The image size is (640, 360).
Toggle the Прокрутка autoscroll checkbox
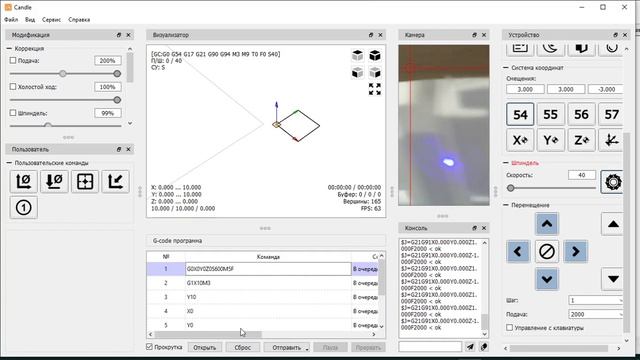[x=149, y=347]
